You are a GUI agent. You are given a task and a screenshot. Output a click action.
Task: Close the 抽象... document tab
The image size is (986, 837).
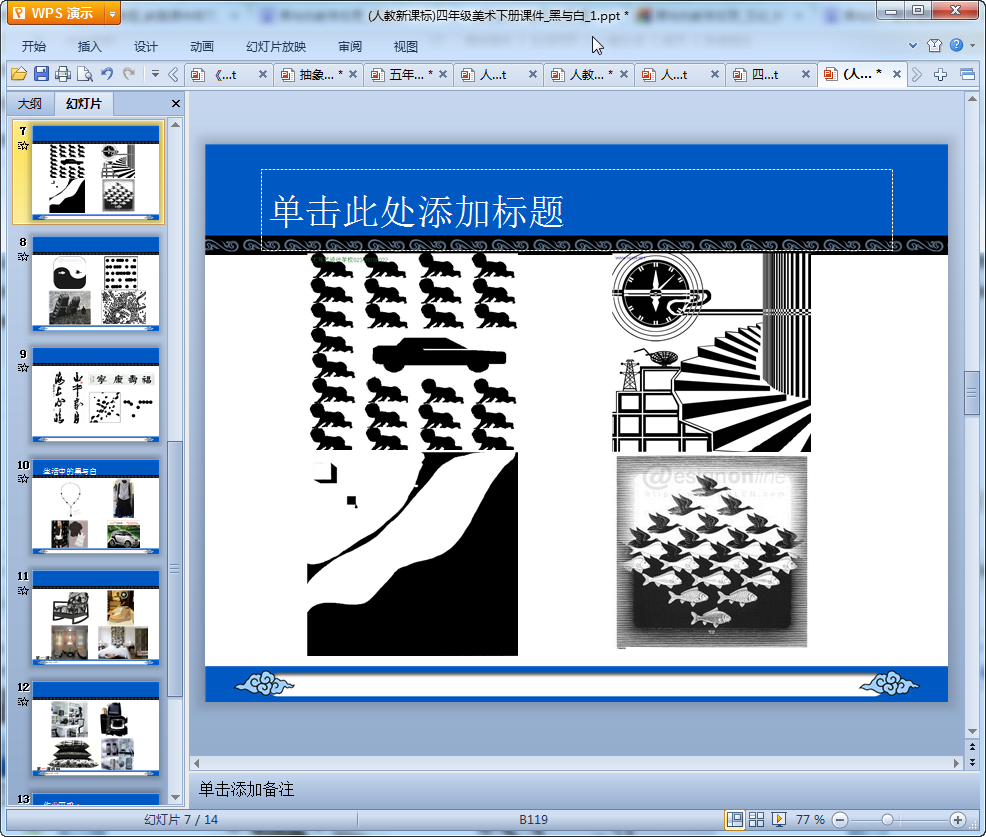click(x=353, y=74)
